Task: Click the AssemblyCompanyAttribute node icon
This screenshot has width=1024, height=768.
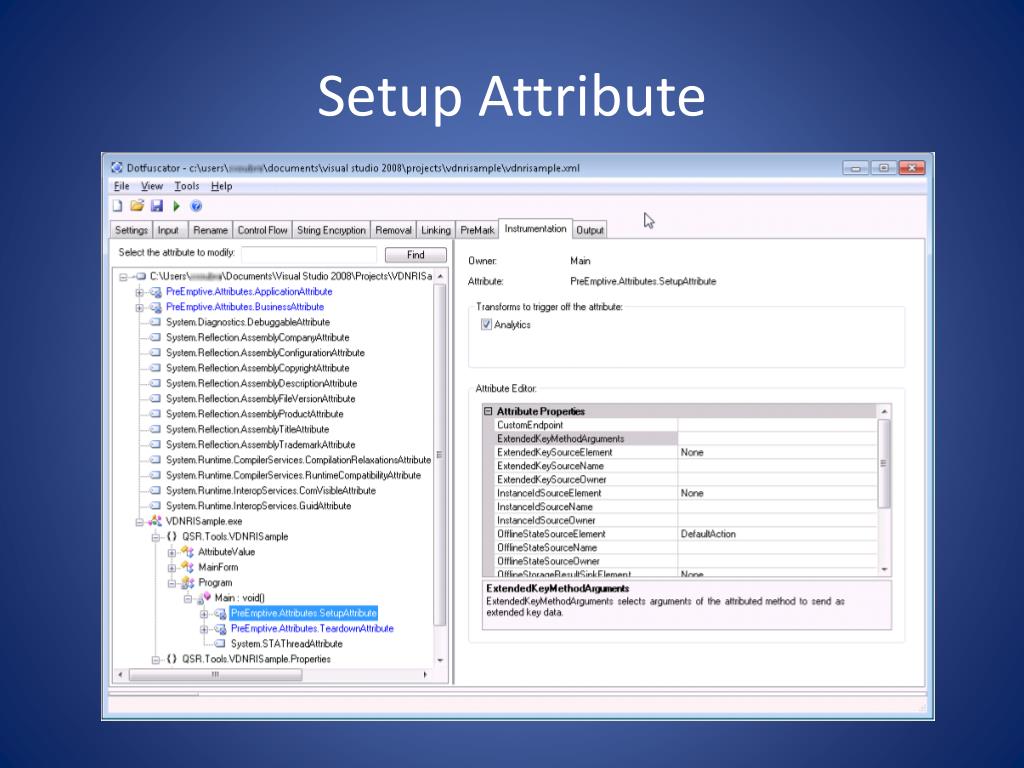Action: click(x=155, y=338)
